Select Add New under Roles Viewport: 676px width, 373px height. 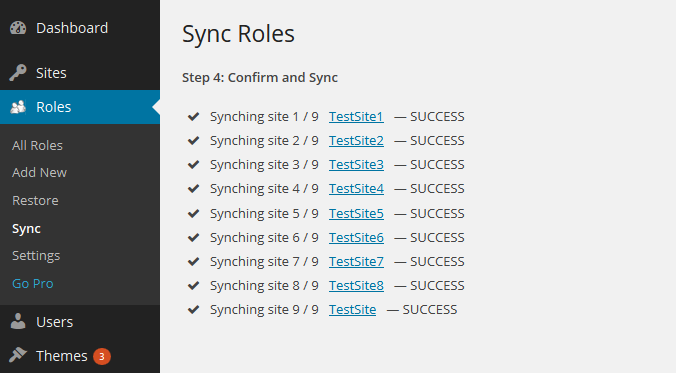[x=40, y=172]
